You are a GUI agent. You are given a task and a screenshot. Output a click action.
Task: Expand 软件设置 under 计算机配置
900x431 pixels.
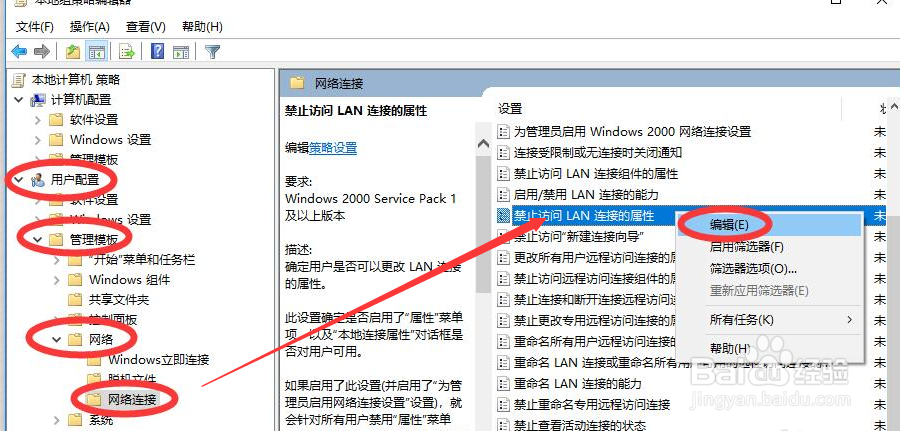pyautogui.click(x=38, y=120)
